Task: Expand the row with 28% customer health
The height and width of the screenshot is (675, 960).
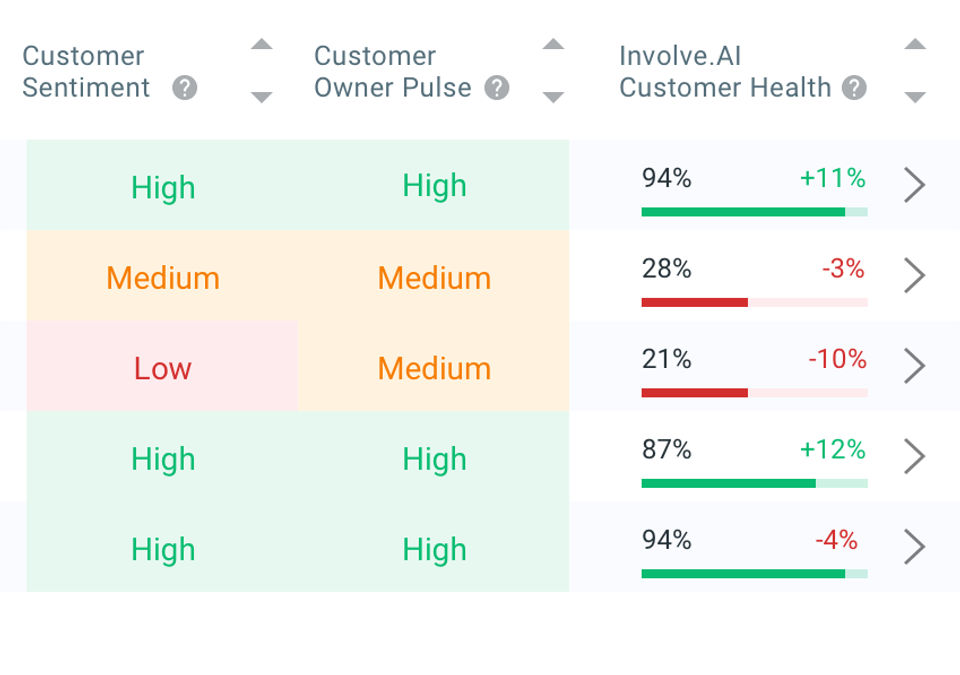Action: [x=914, y=275]
